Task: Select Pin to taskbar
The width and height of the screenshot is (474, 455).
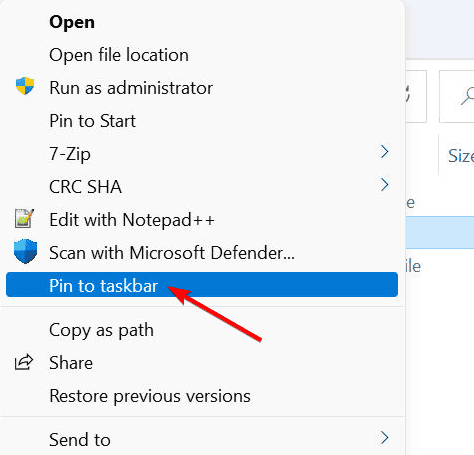Action: 202,285
